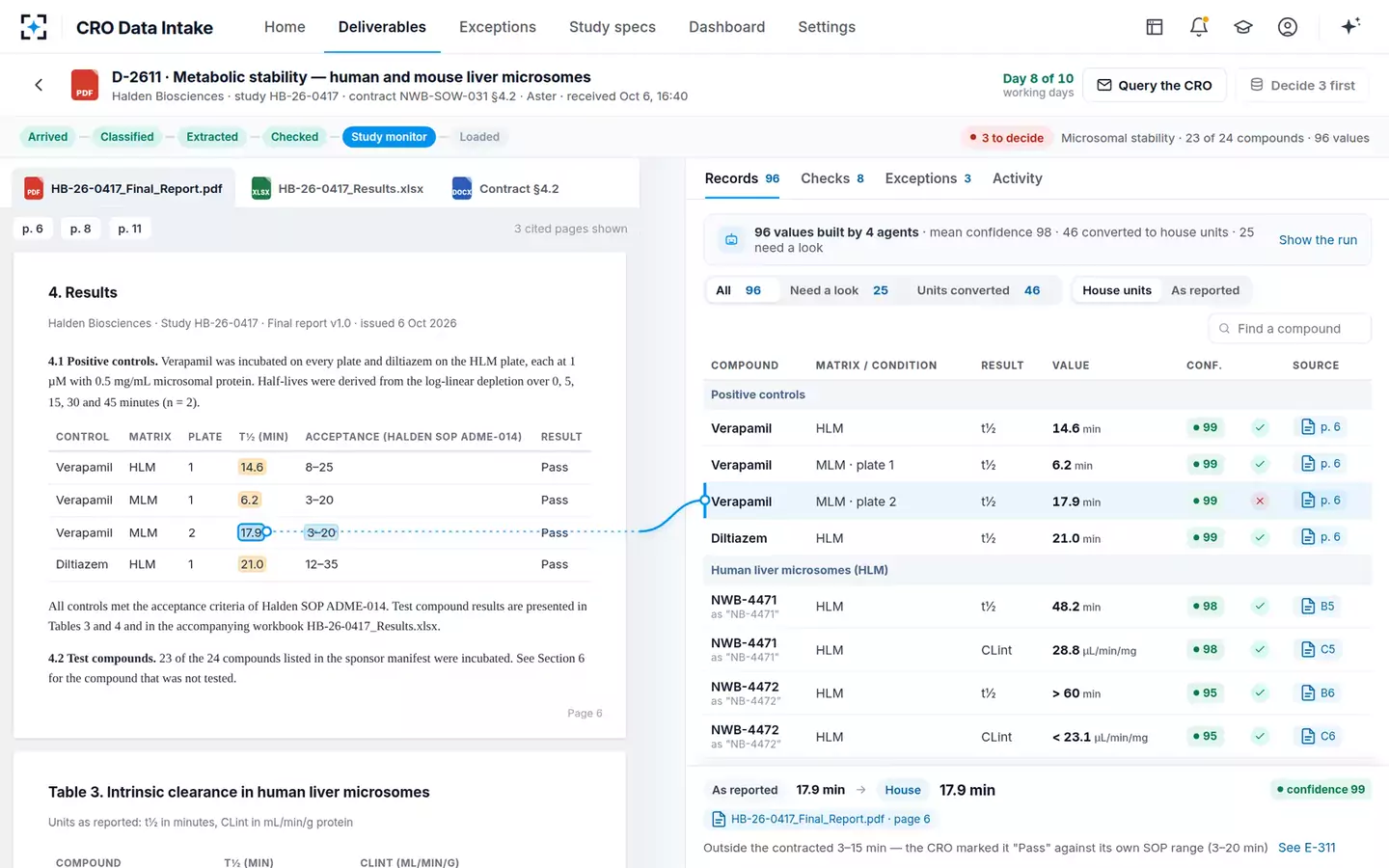This screenshot has width=1389, height=868.
Task: Open source p. 6 for Diltiazem HLM row
Action: click(x=1321, y=537)
